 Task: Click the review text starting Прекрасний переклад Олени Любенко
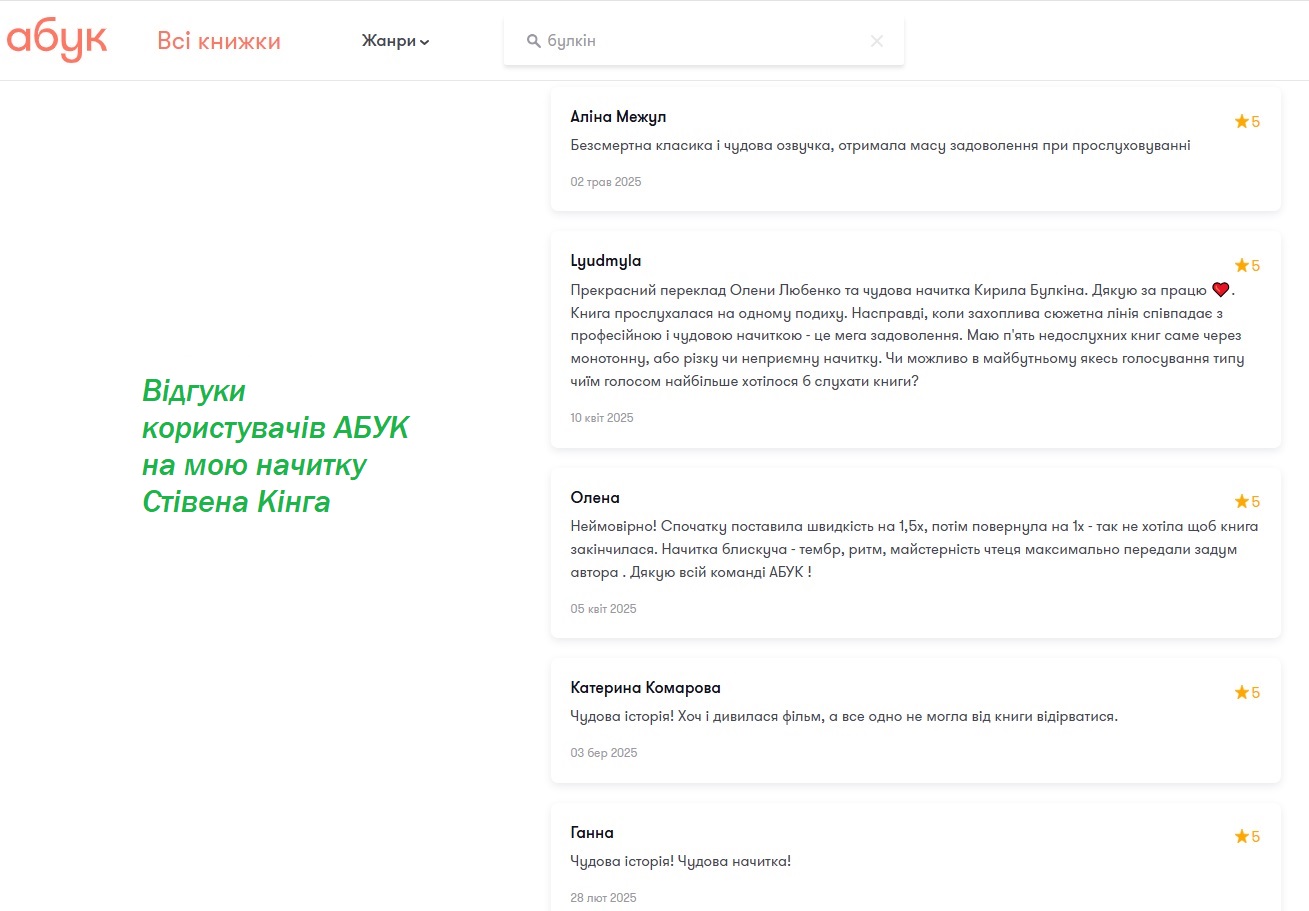point(907,336)
